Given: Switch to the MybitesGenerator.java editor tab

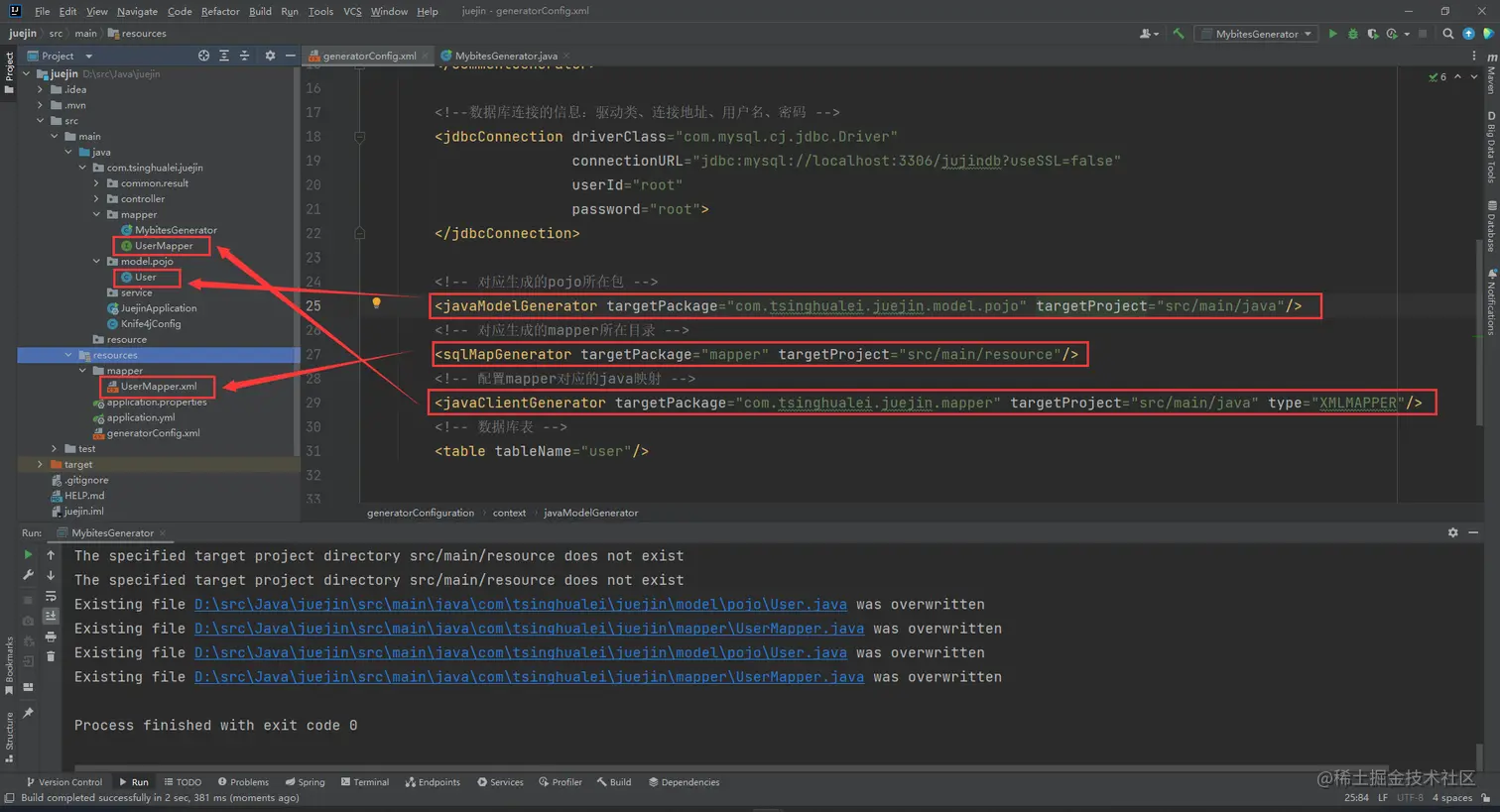Looking at the screenshot, I should click(x=505, y=56).
